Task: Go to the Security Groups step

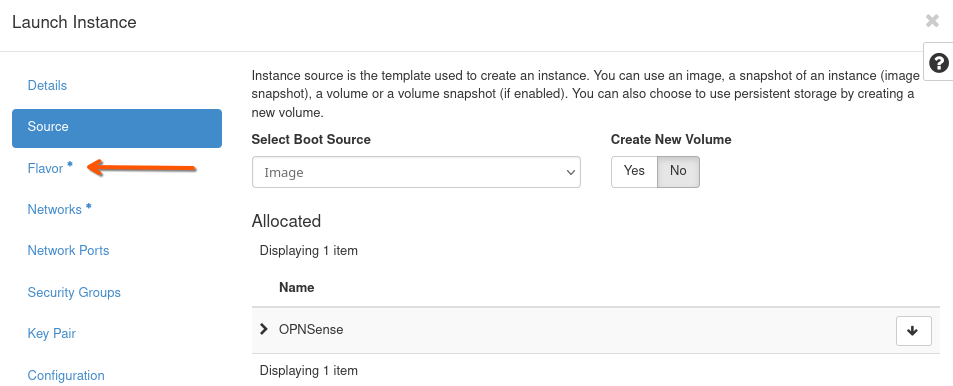Action: pyautogui.click(x=74, y=292)
